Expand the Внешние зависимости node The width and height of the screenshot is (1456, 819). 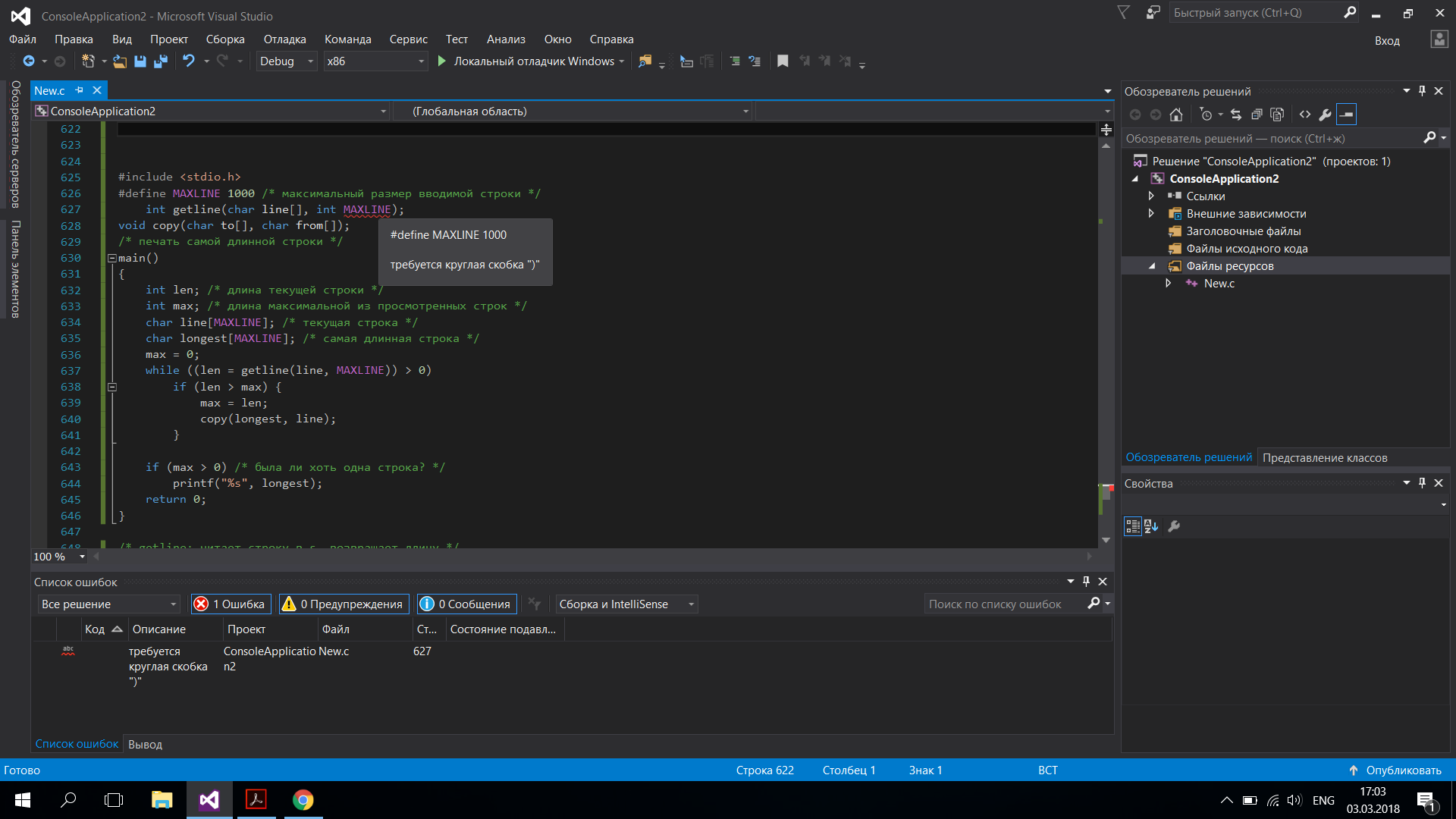[x=1151, y=214]
